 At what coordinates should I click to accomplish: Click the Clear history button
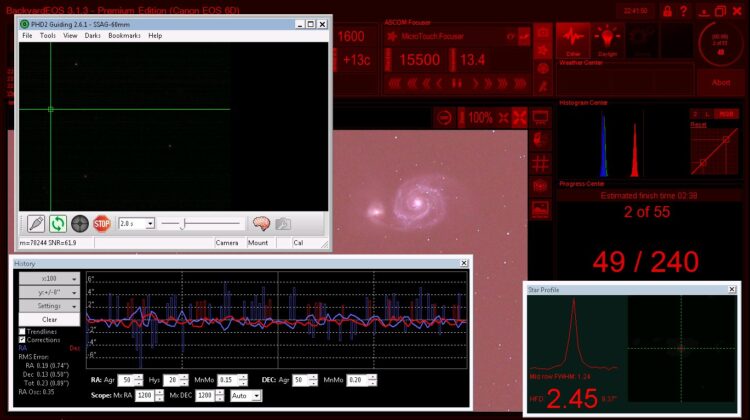click(x=49, y=320)
